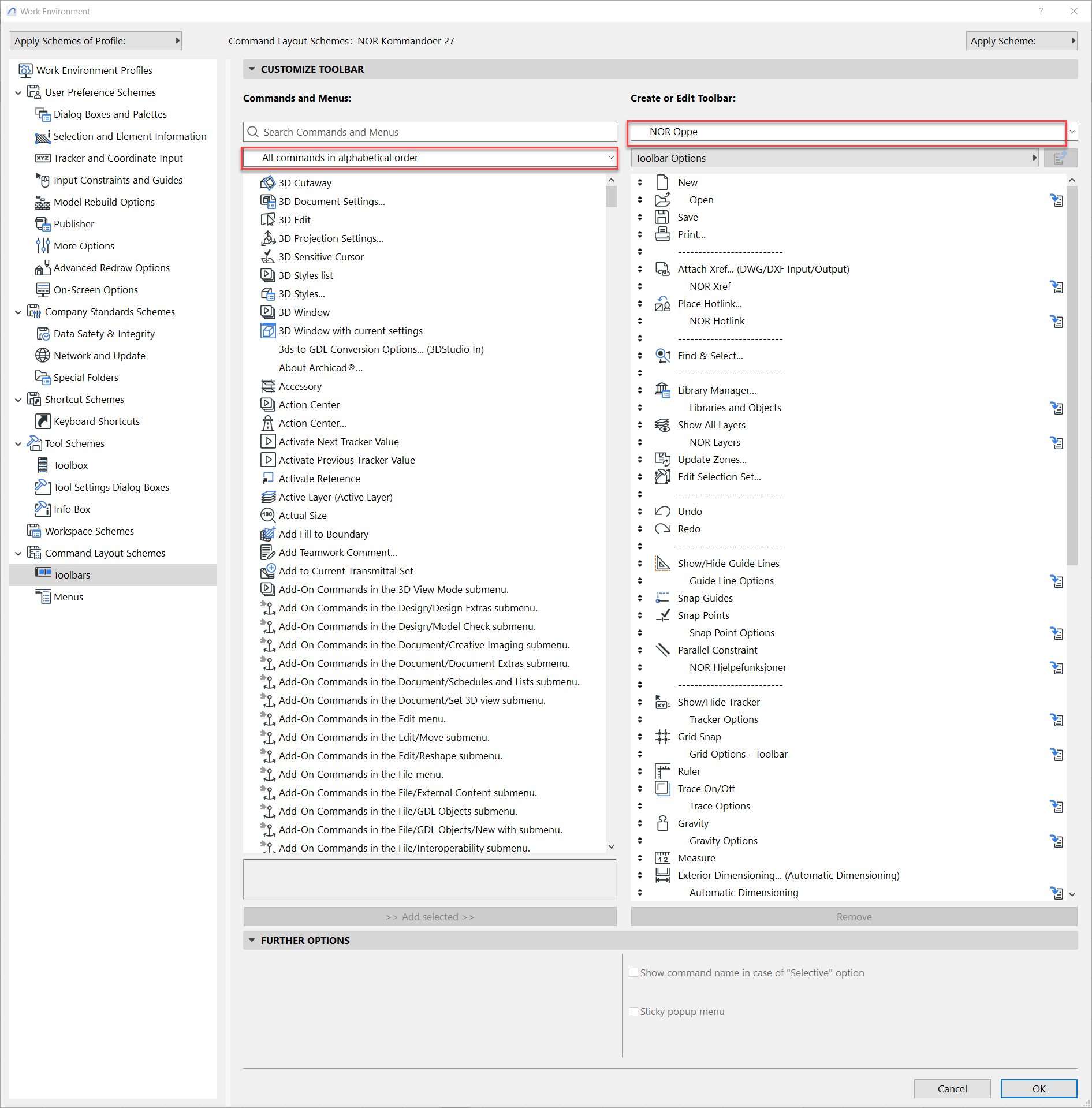Click the 3D Sensitive Cursor icon
1092x1108 pixels.
(268, 257)
